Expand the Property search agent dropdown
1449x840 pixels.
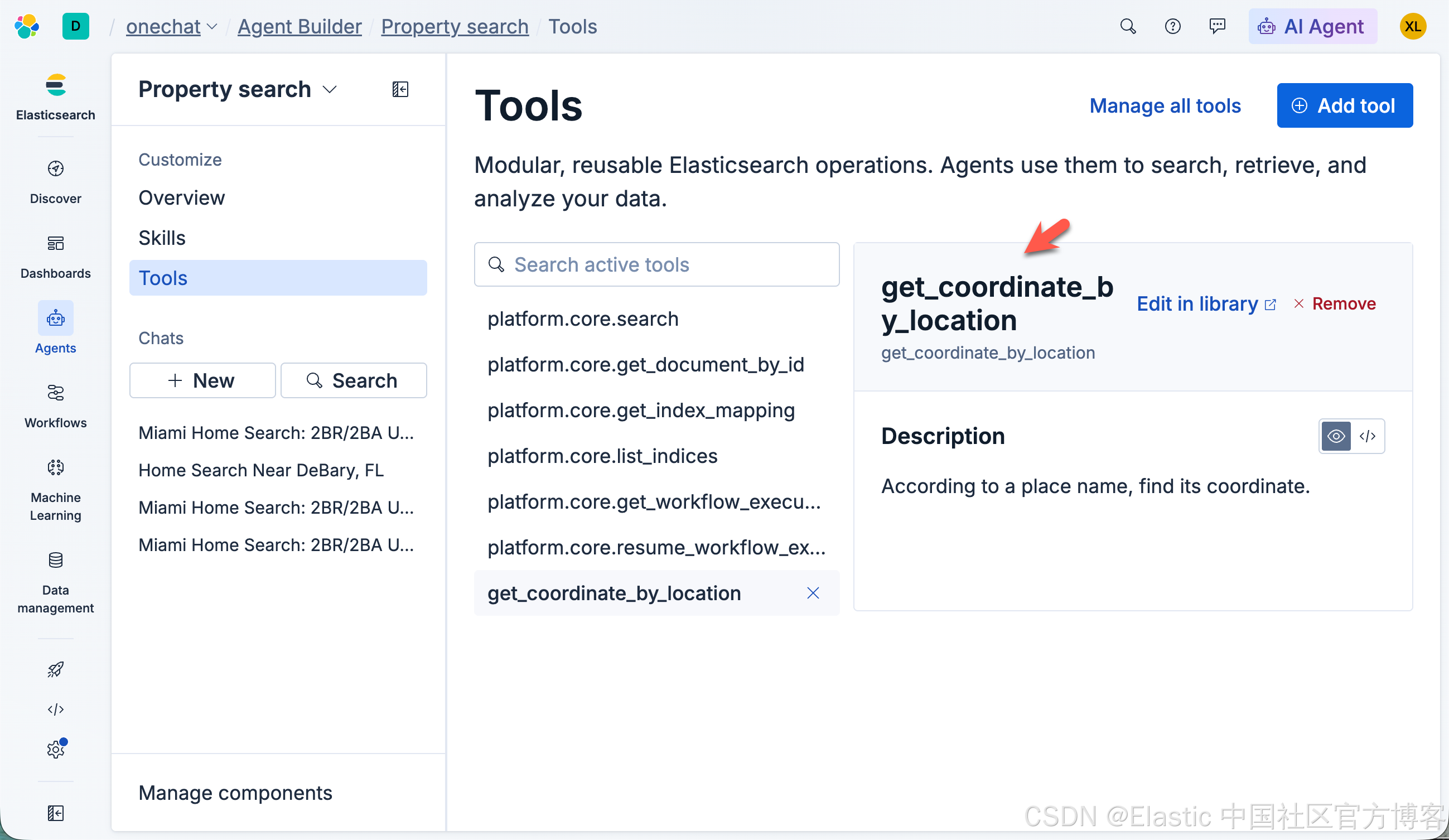(330, 89)
